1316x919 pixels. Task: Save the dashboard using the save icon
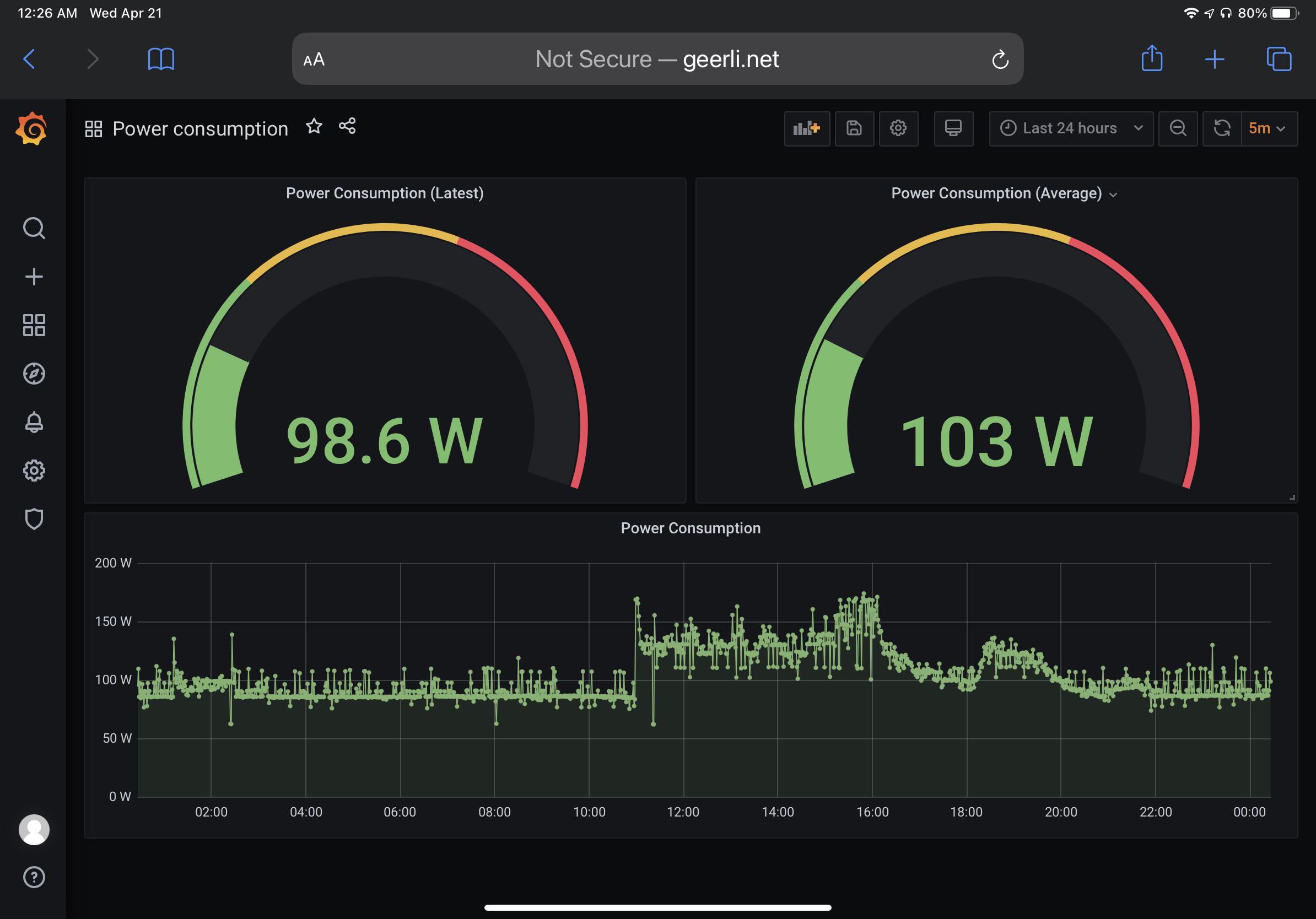click(854, 129)
